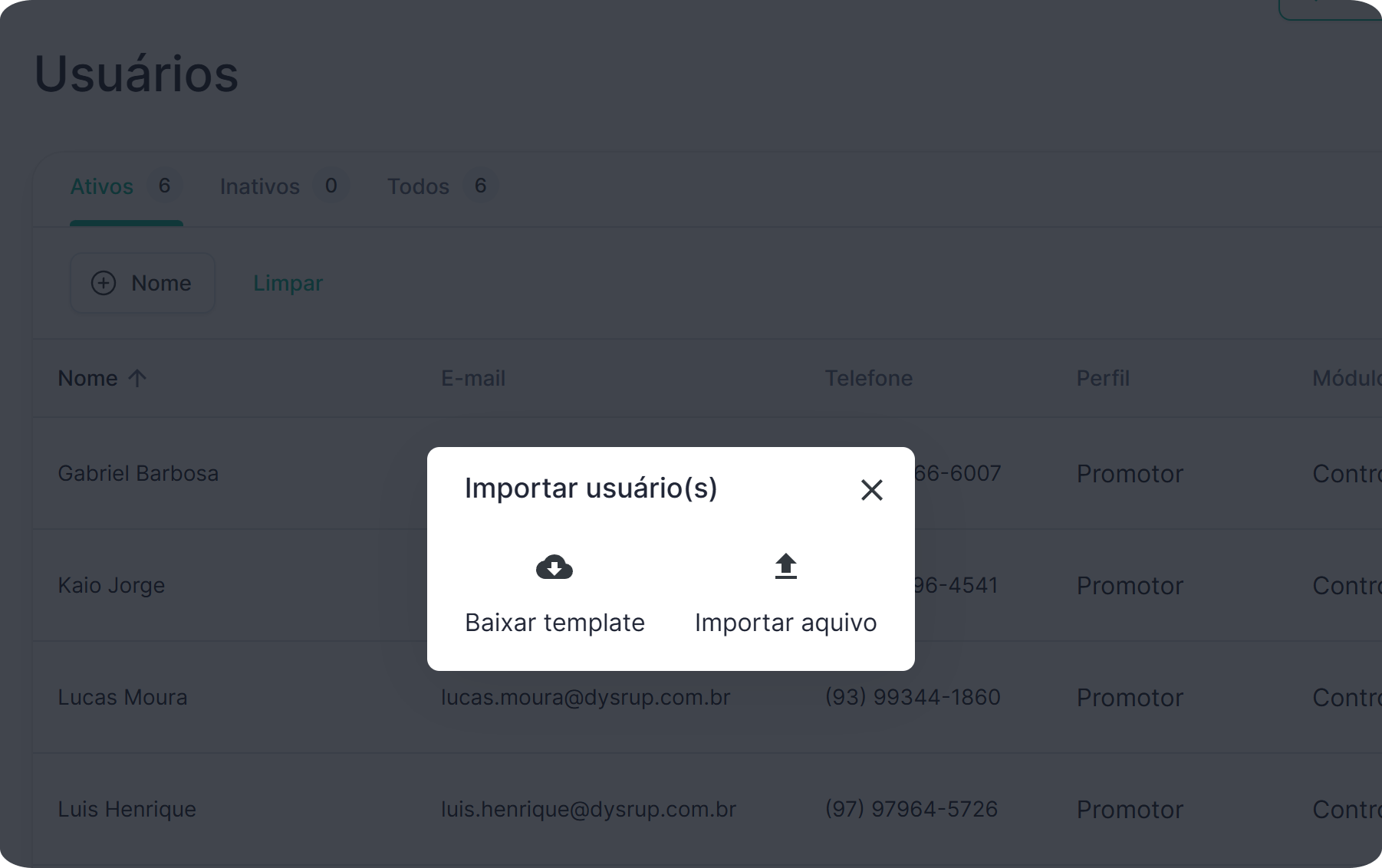Click phone number (93) 99344-1860
The height and width of the screenshot is (868, 1382).
point(913,697)
